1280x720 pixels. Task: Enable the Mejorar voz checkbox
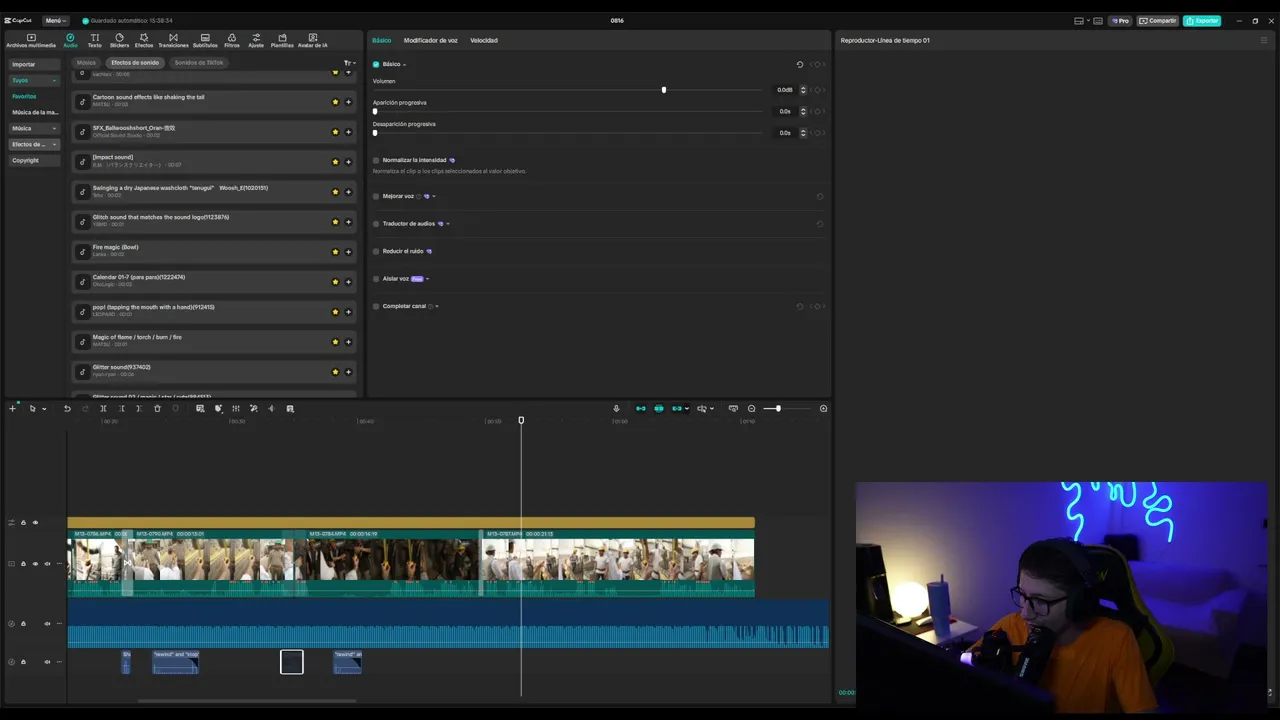coord(376,196)
